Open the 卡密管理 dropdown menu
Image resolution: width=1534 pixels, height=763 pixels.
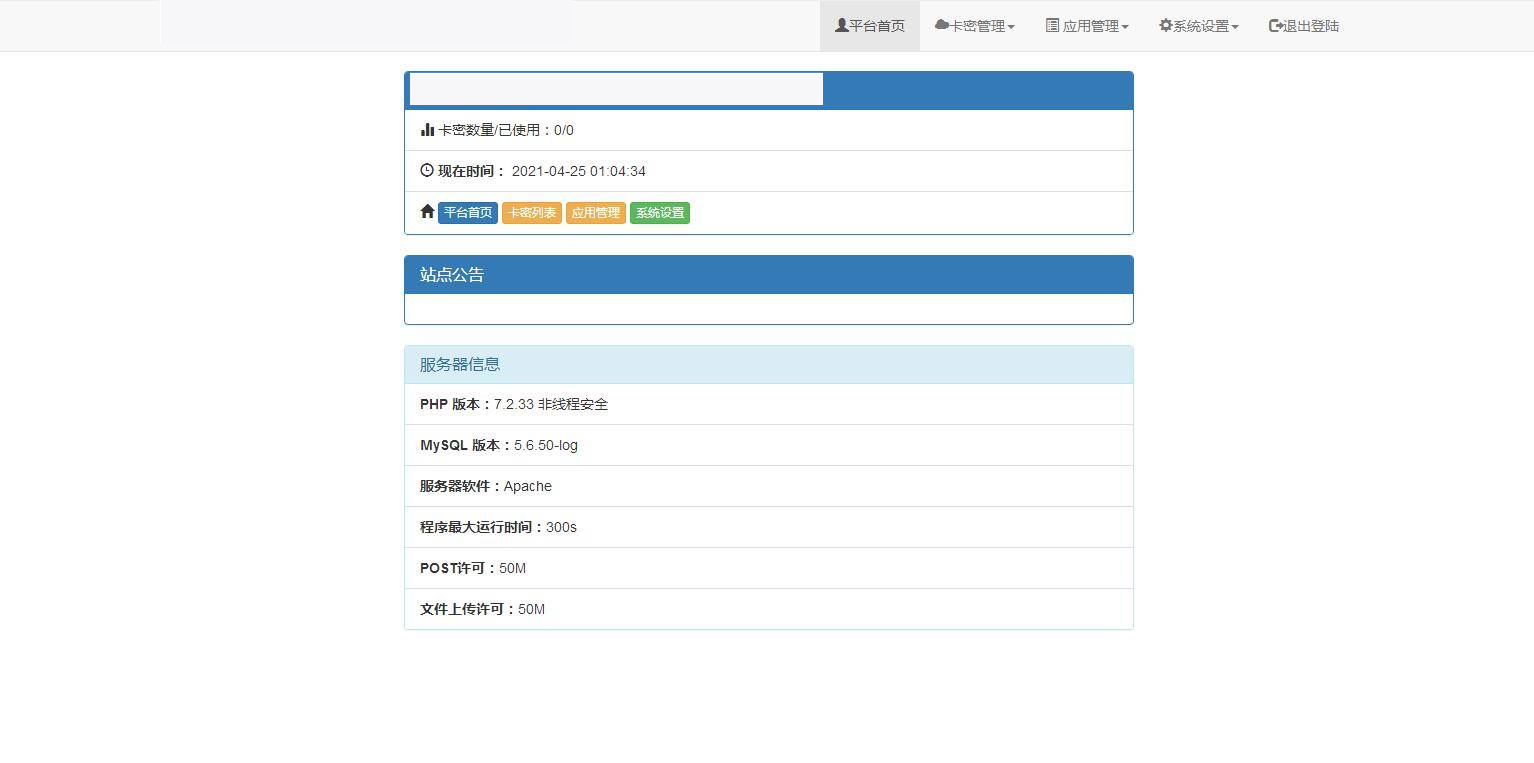974,25
